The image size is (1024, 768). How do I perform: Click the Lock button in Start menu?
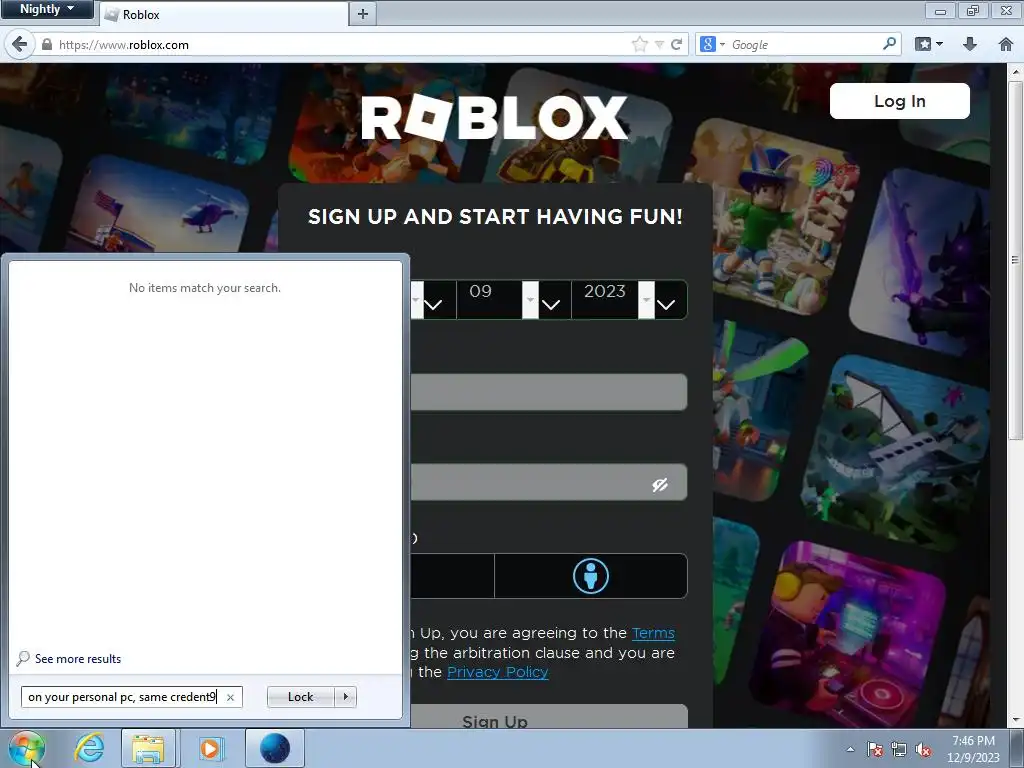(300, 697)
